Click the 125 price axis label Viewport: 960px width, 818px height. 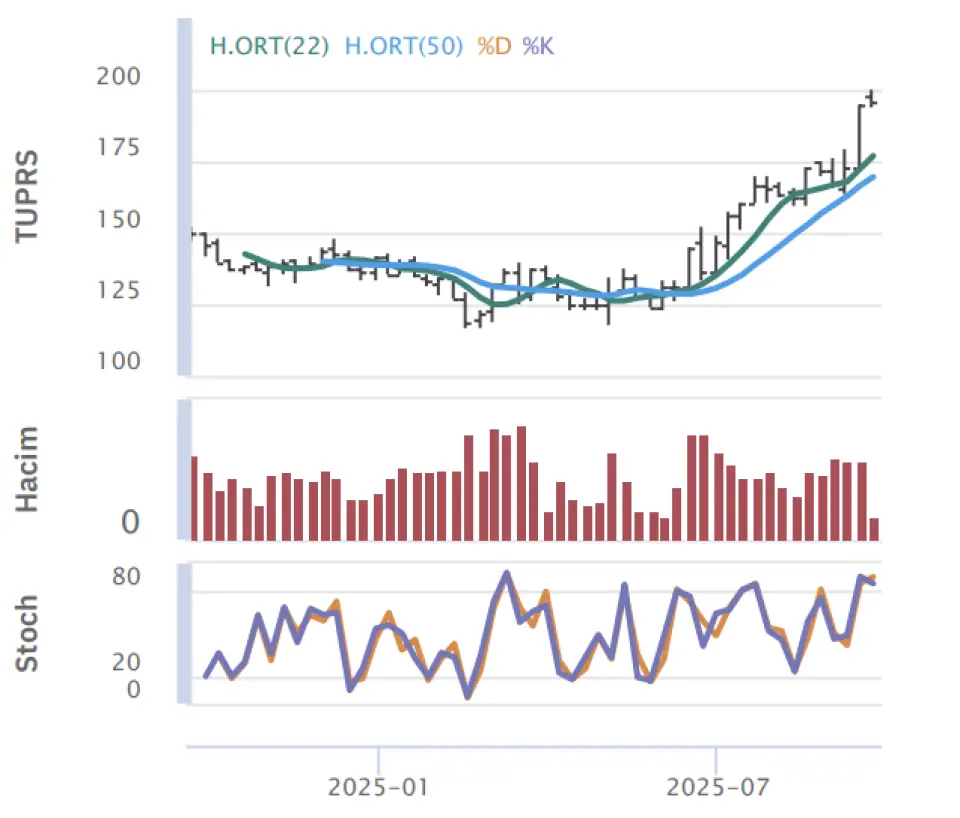point(119,290)
